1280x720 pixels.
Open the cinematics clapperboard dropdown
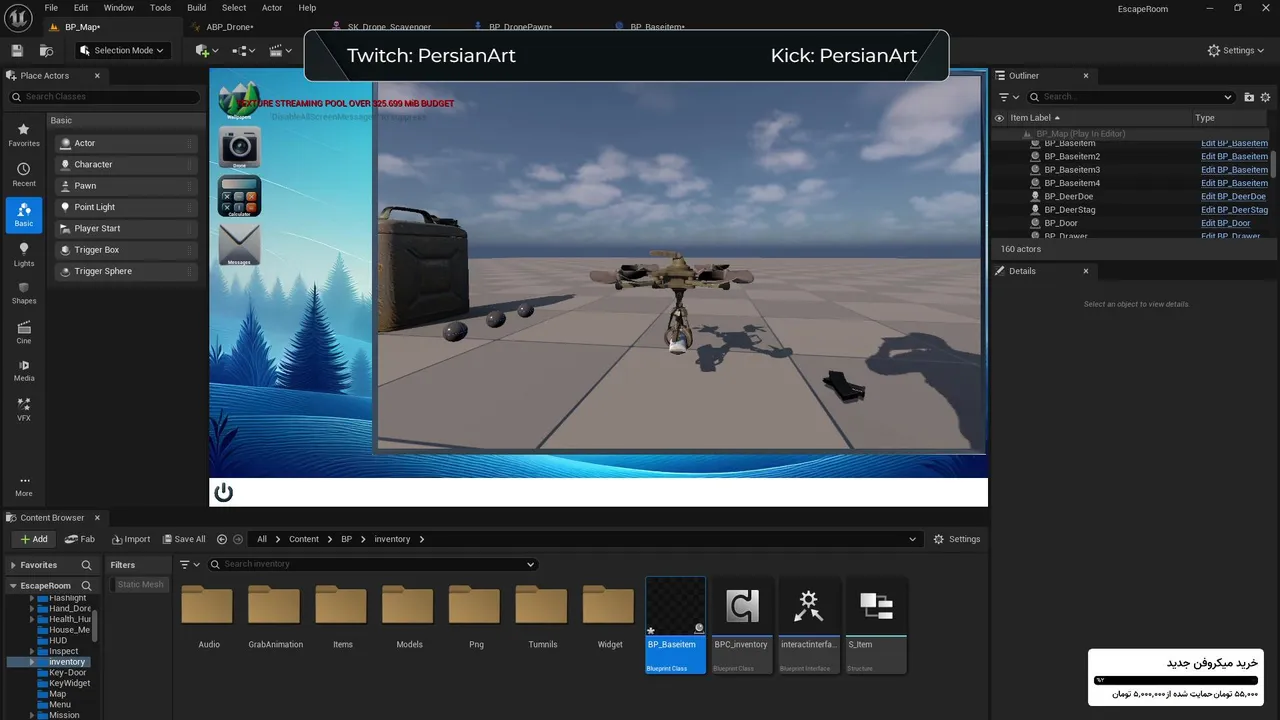click(x=279, y=50)
